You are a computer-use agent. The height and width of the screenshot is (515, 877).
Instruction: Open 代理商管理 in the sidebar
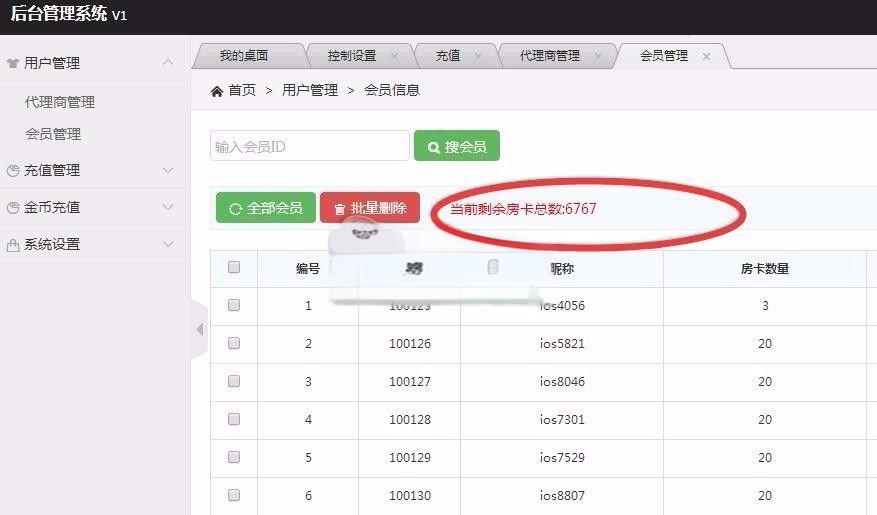60,102
